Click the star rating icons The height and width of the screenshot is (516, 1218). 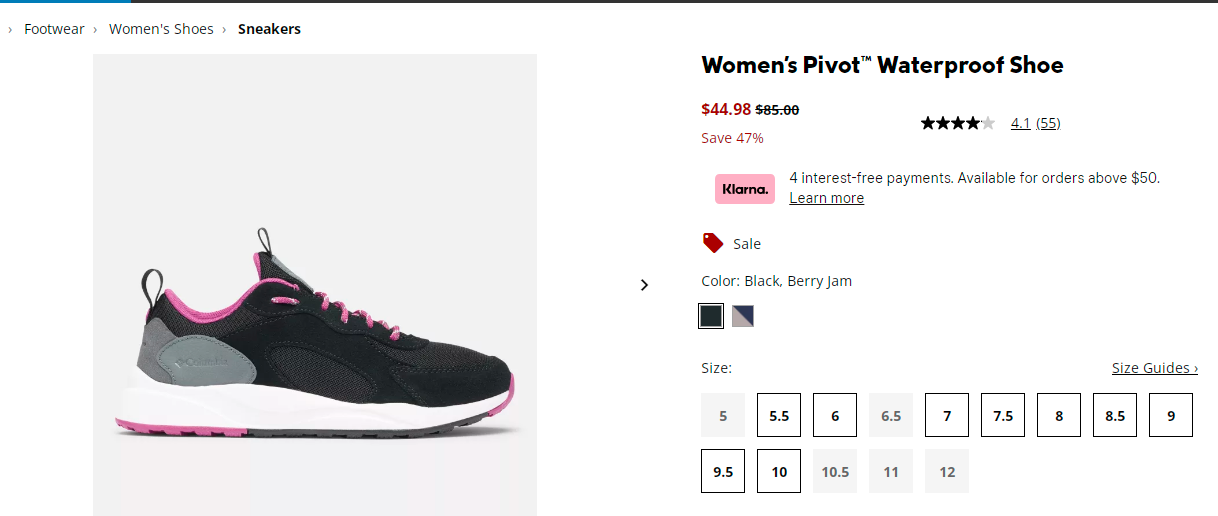coord(958,123)
